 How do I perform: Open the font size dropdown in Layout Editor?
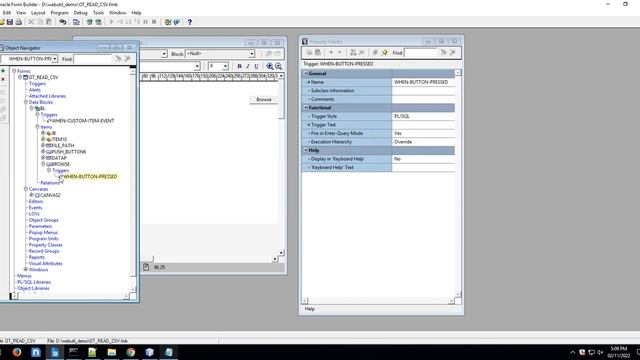coord(225,66)
